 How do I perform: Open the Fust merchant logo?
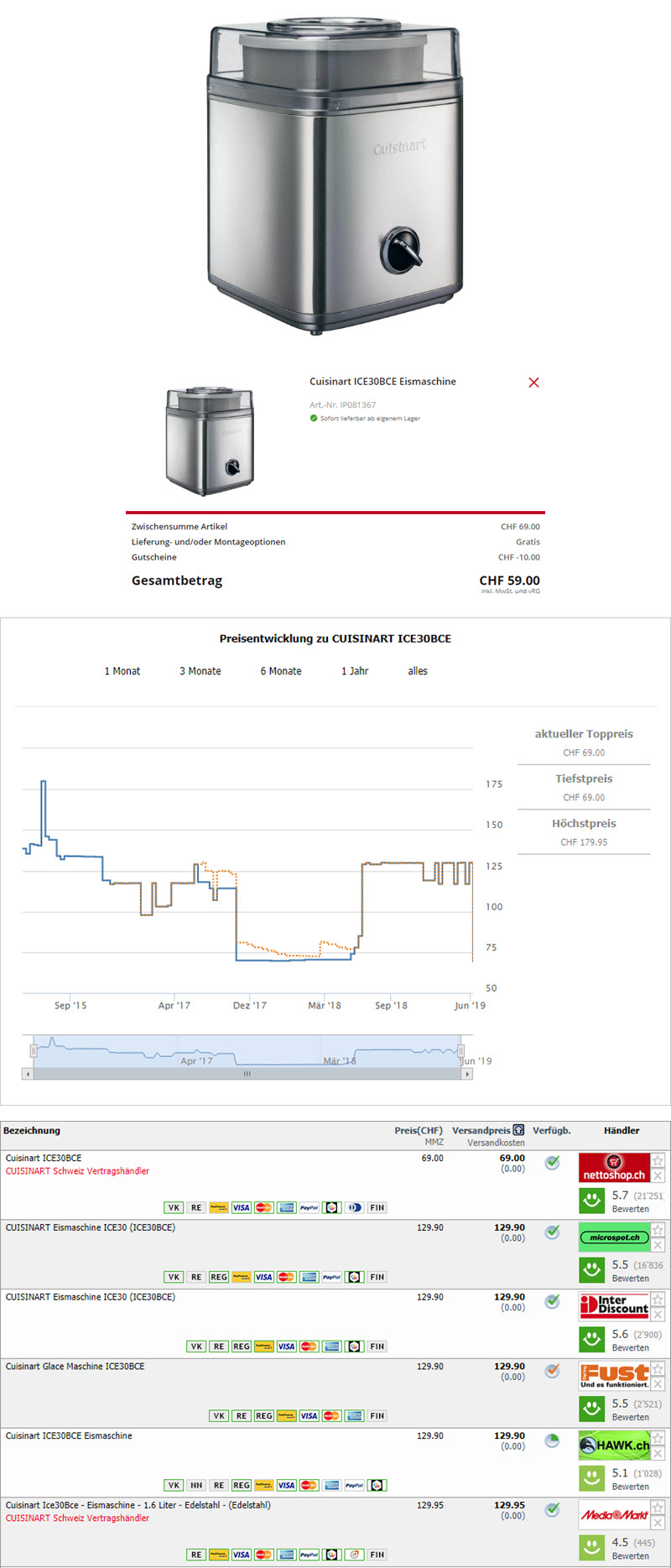point(614,1376)
